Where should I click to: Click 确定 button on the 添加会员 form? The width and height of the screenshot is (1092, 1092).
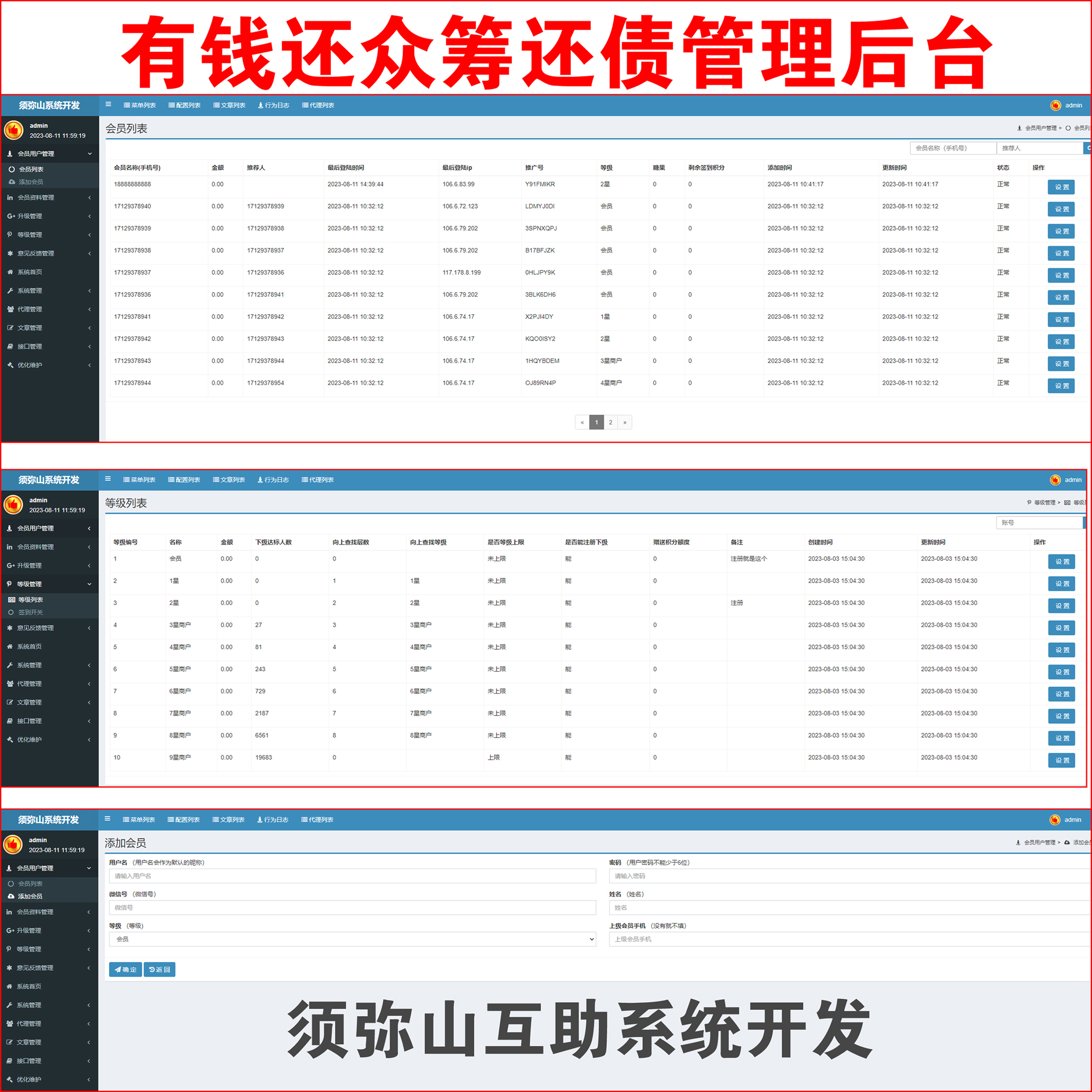pyautogui.click(x=125, y=969)
